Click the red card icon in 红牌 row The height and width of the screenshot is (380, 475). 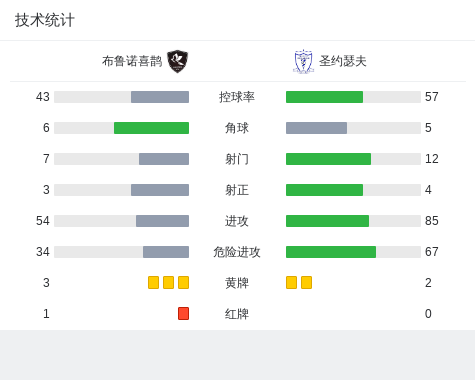tap(183, 313)
